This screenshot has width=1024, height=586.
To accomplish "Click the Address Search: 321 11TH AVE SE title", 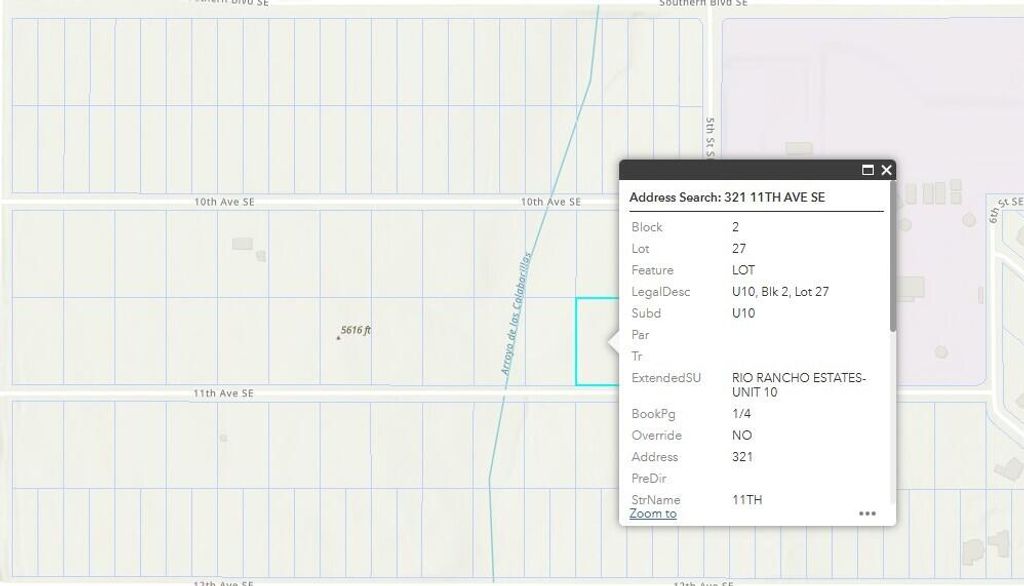I will click(725, 197).
